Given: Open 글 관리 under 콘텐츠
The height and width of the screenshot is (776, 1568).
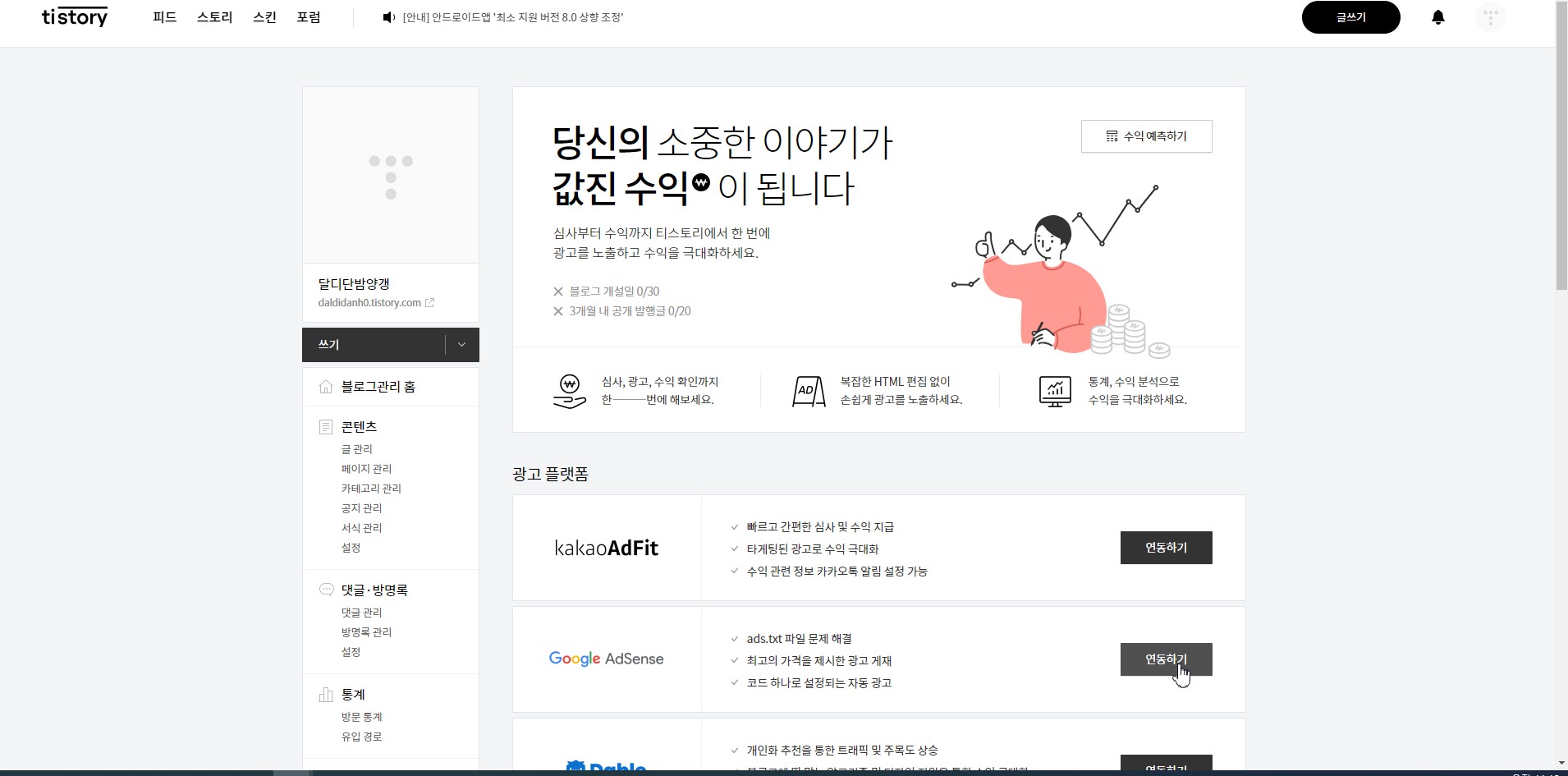Looking at the screenshot, I should coord(357,449).
